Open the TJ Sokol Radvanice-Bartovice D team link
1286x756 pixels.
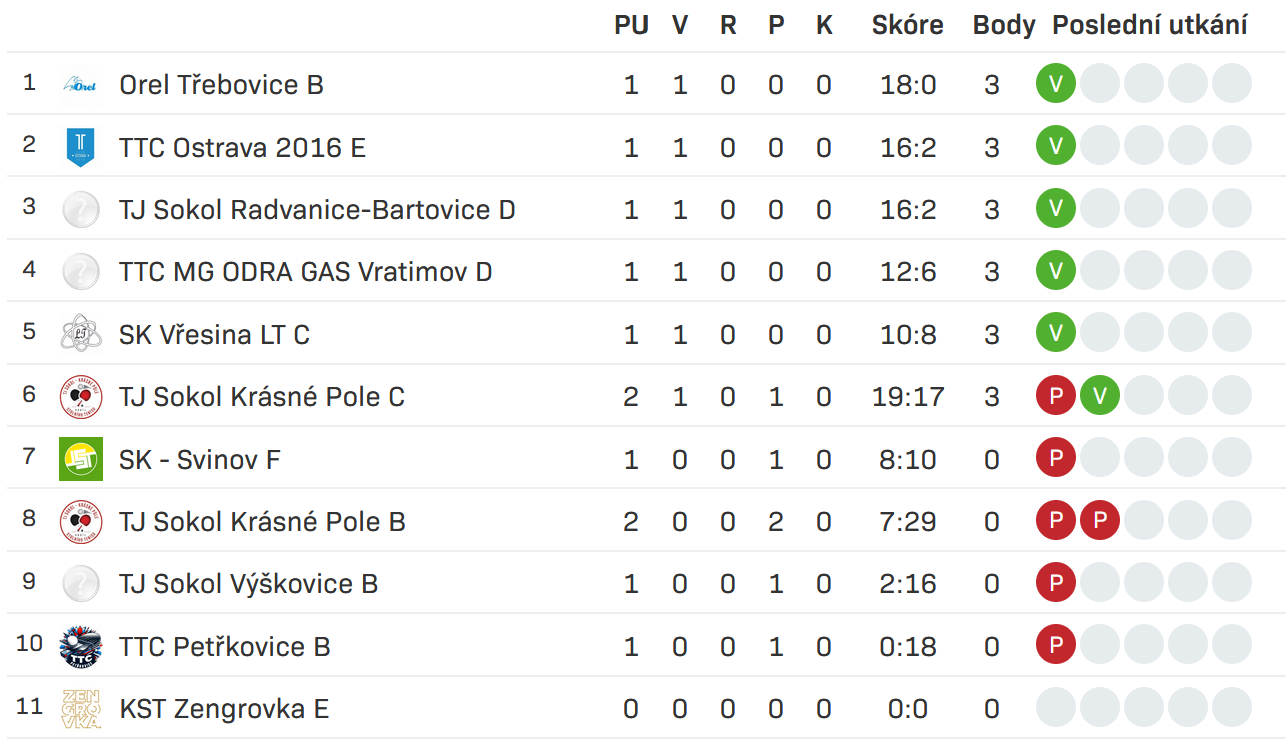pos(317,210)
